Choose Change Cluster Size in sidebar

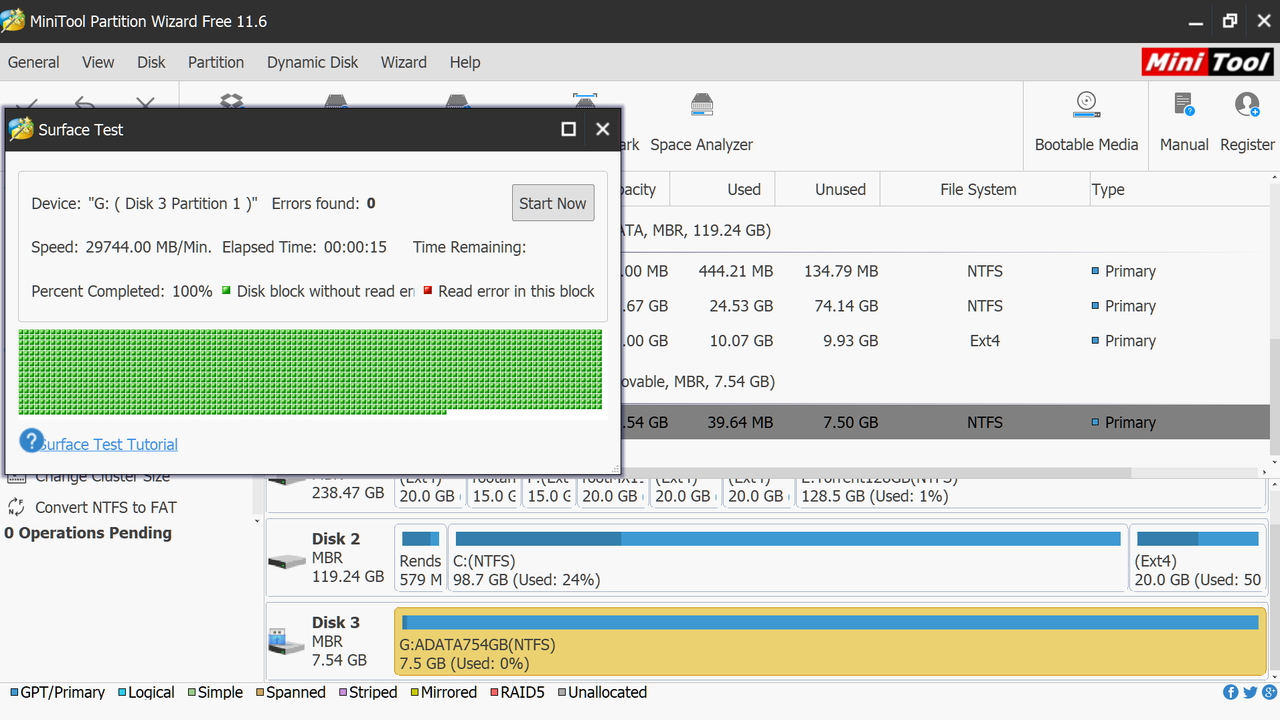tap(102, 477)
